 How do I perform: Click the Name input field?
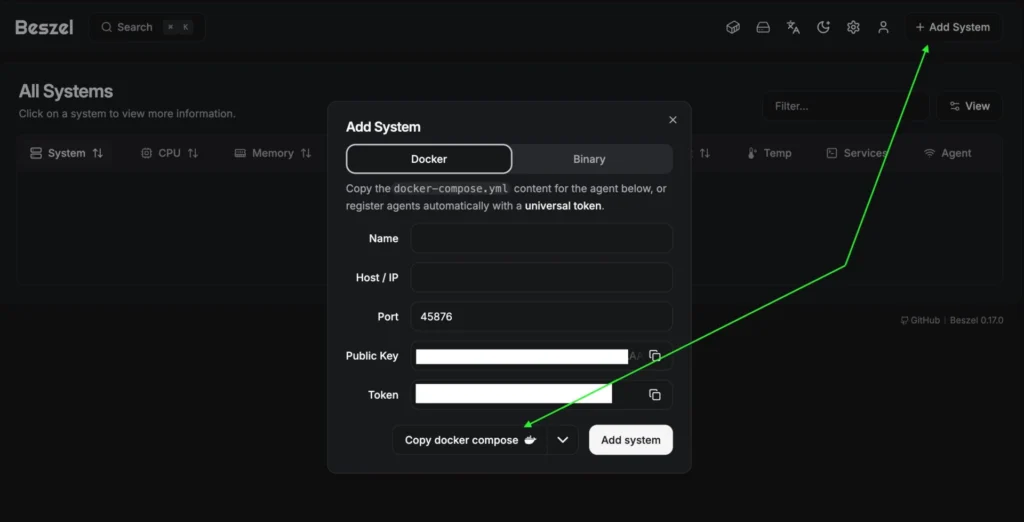[x=541, y=239]
